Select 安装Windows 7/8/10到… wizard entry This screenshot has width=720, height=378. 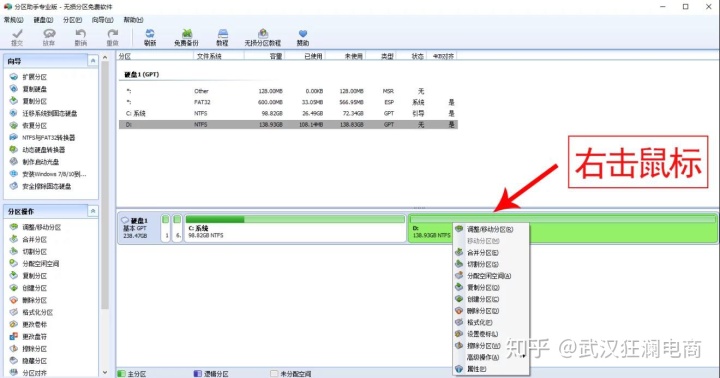pyautogui.click(x=48, y=174)
